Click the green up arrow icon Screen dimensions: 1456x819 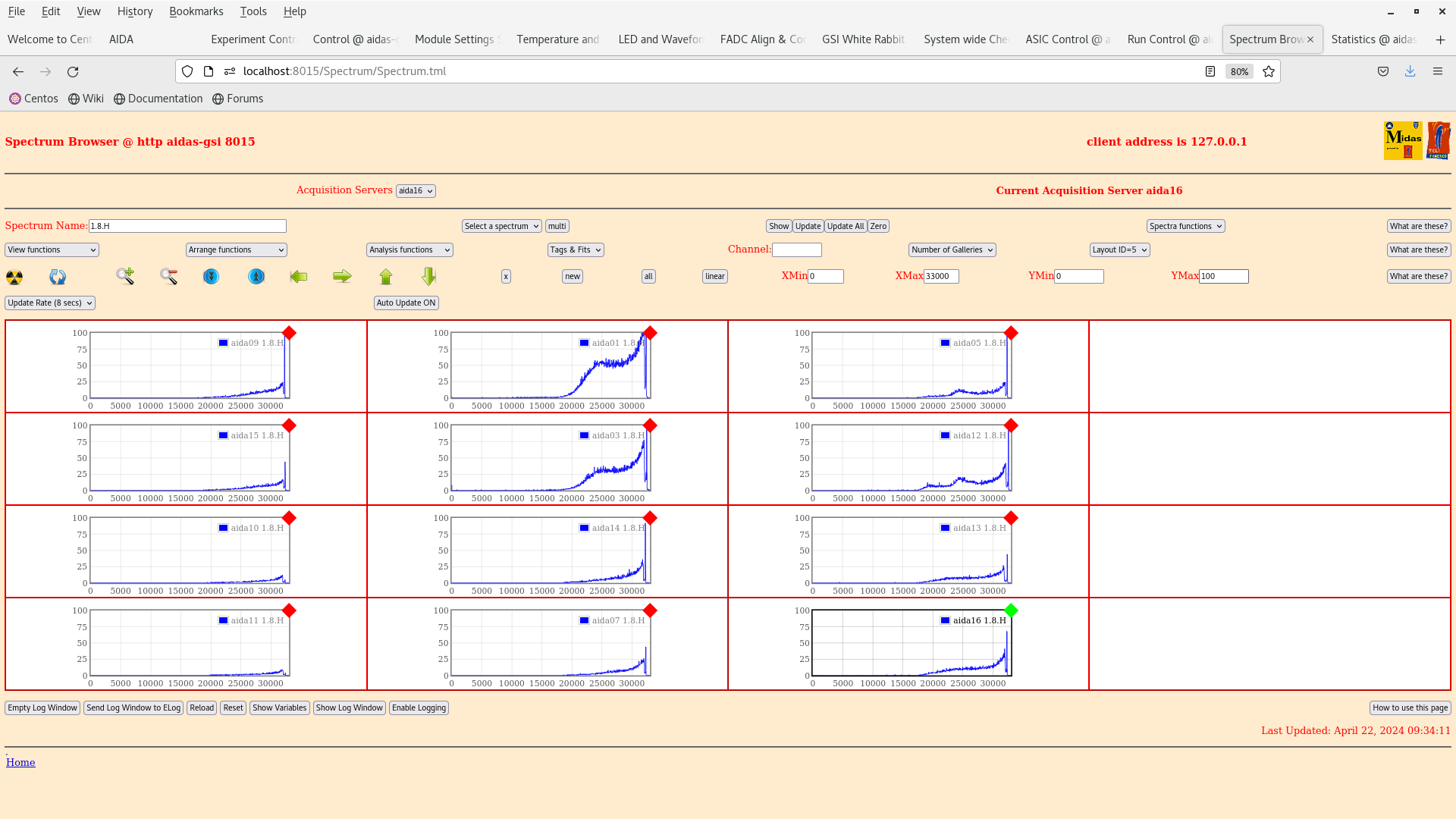[x=386, y=277]
